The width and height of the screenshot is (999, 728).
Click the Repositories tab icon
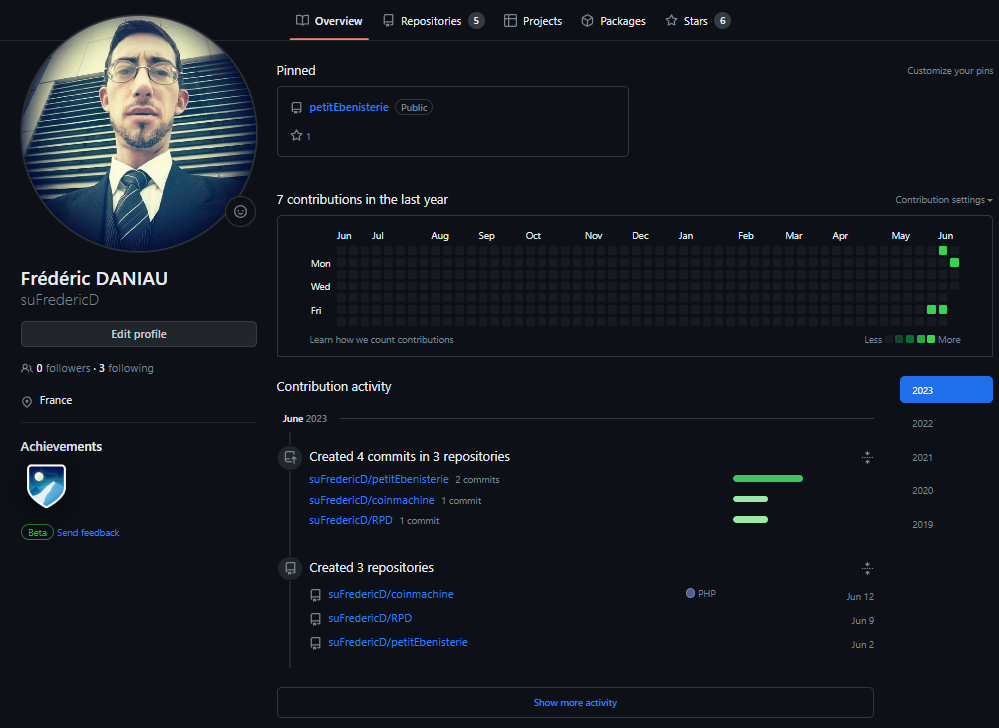(x=388, y=20)
